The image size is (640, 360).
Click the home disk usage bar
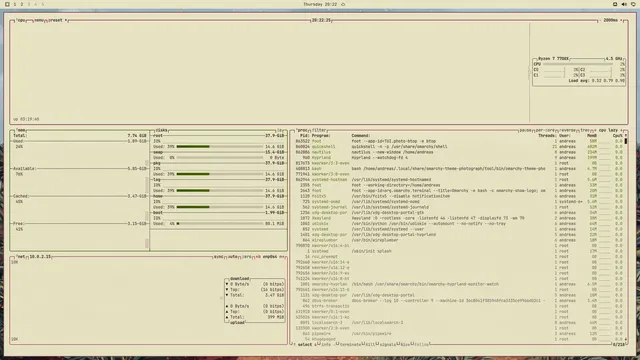(x=220, y=207)
